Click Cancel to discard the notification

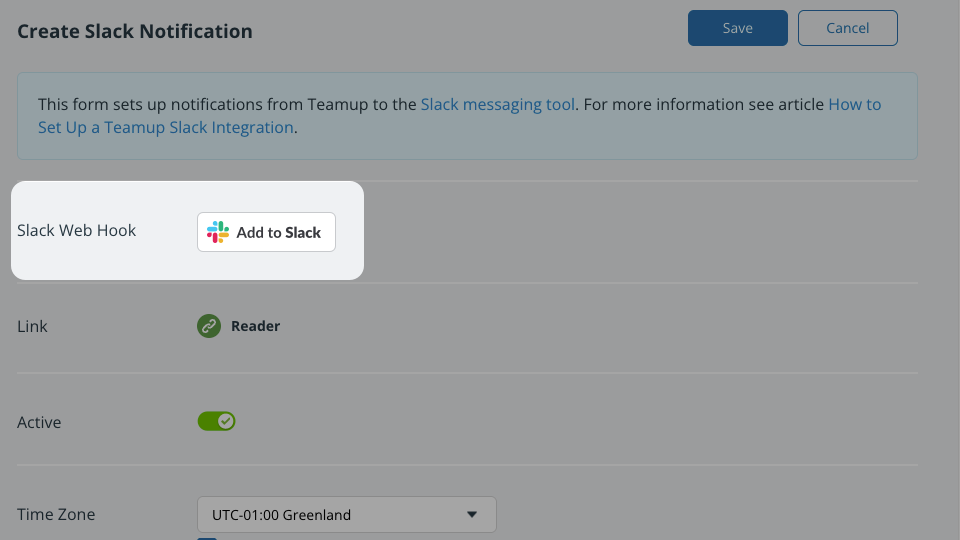pos(847,28)
